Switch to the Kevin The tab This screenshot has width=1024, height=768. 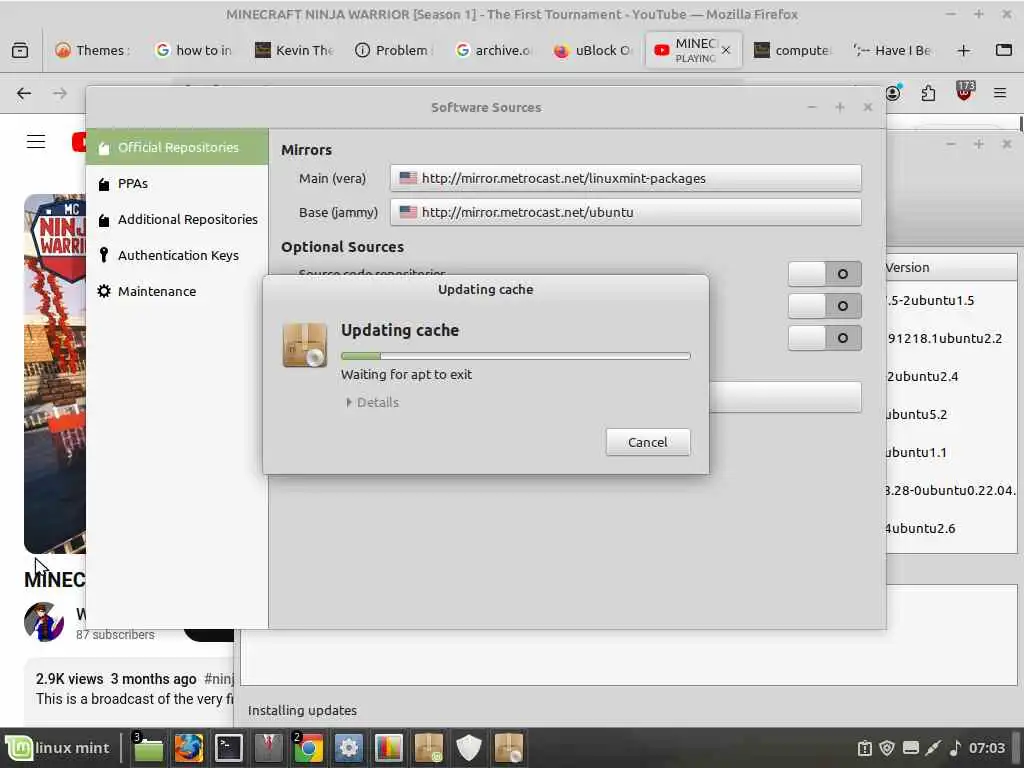click(295, 50)
